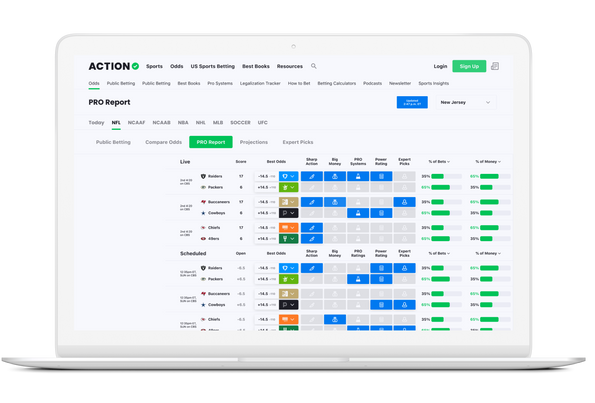Open the Betting Calculators link
Screen dimensions: 595x403
(337, 83)
